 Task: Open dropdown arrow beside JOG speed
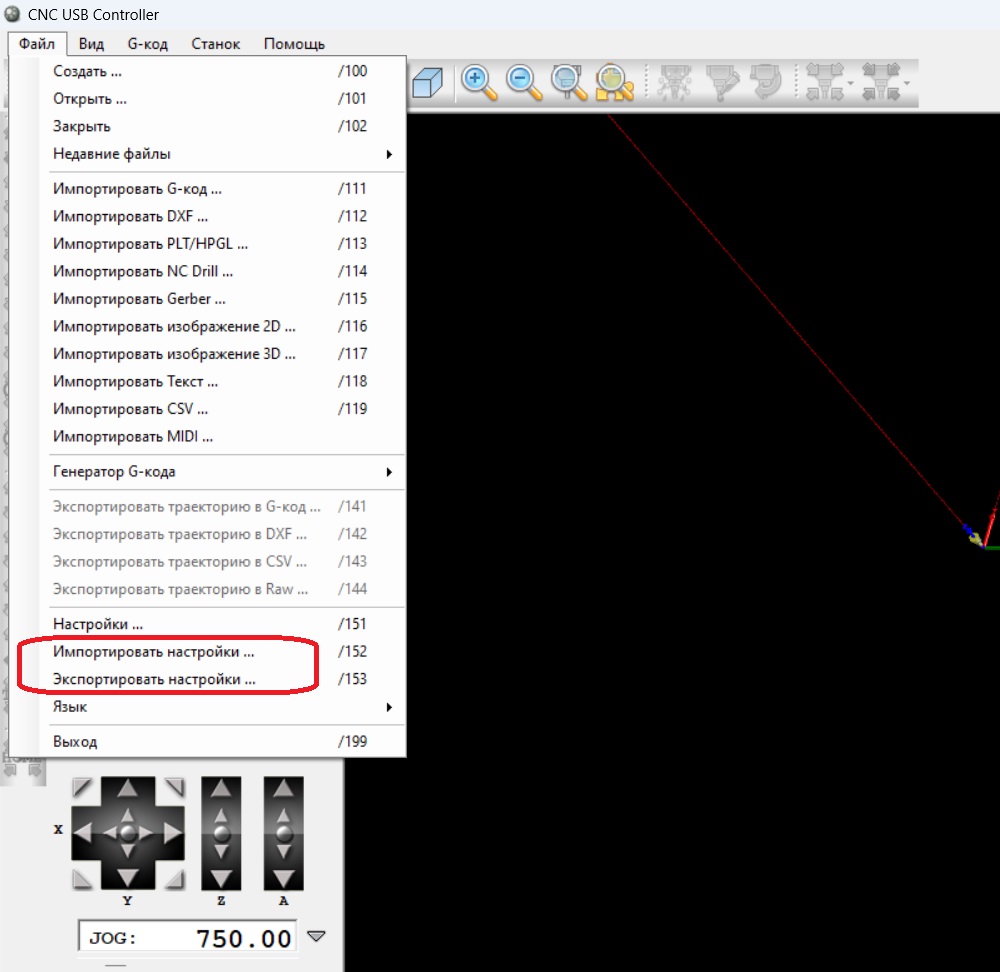point(316,936)
